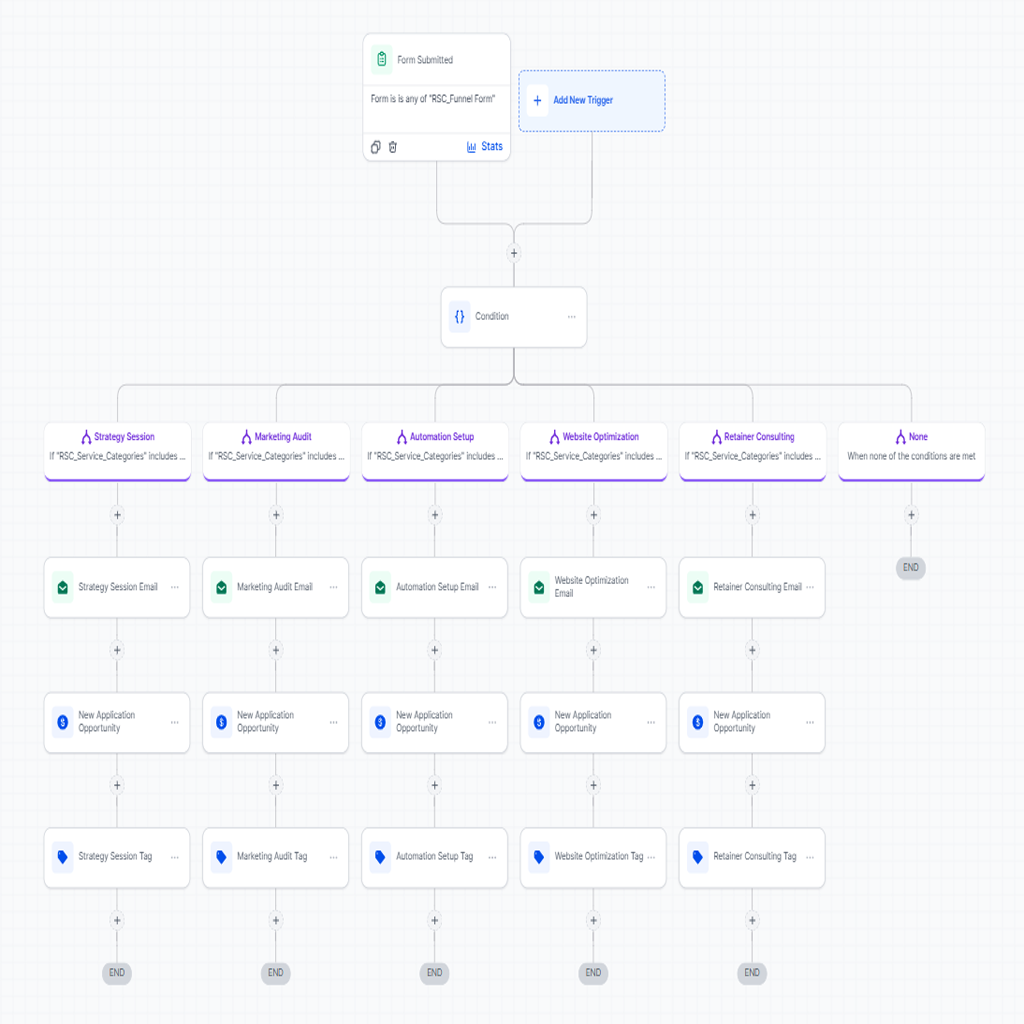Open the Strategy Session Email options menu

point(174,587)
